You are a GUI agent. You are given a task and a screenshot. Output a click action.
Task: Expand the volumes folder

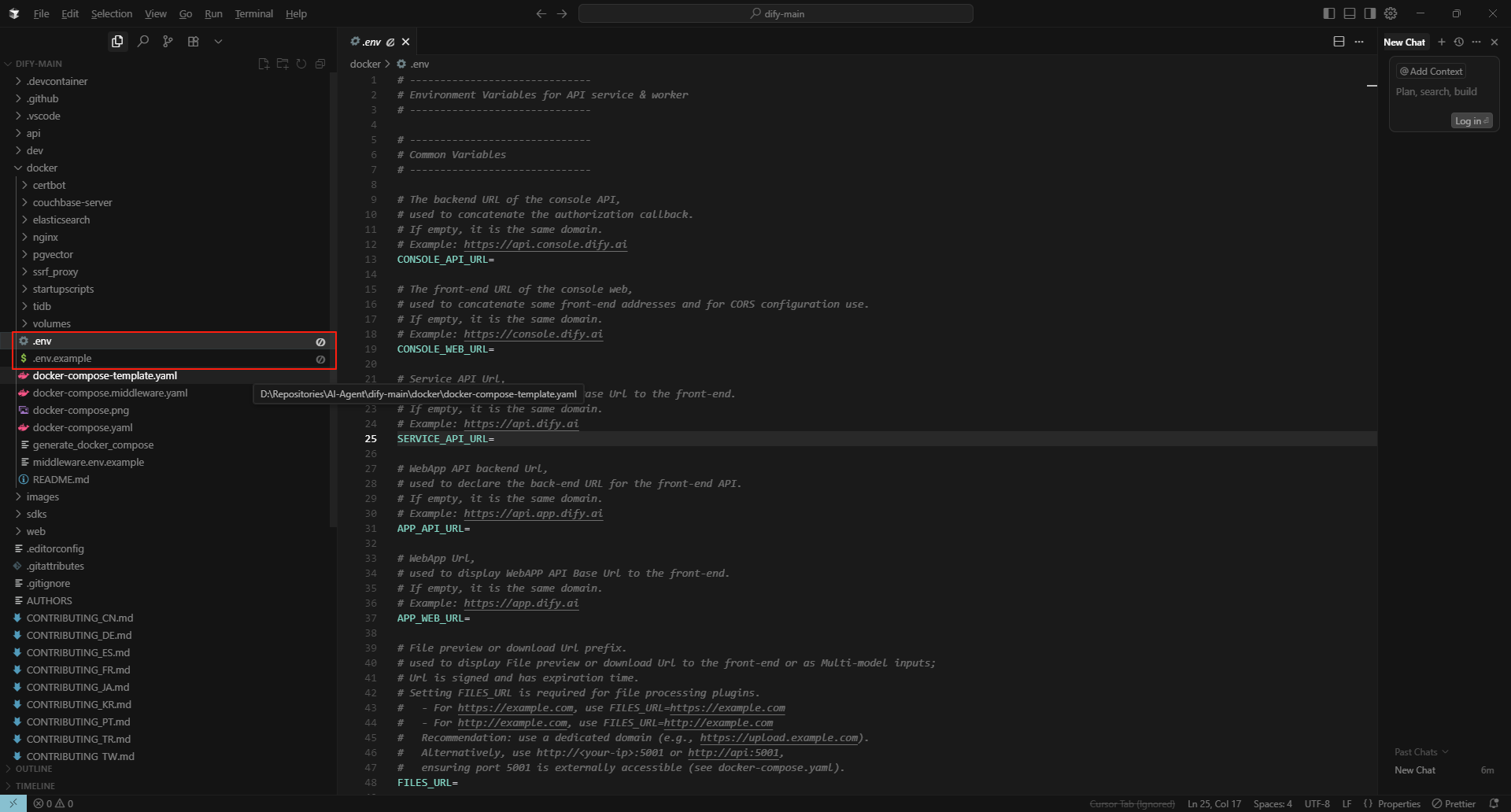tap(52, 323)
